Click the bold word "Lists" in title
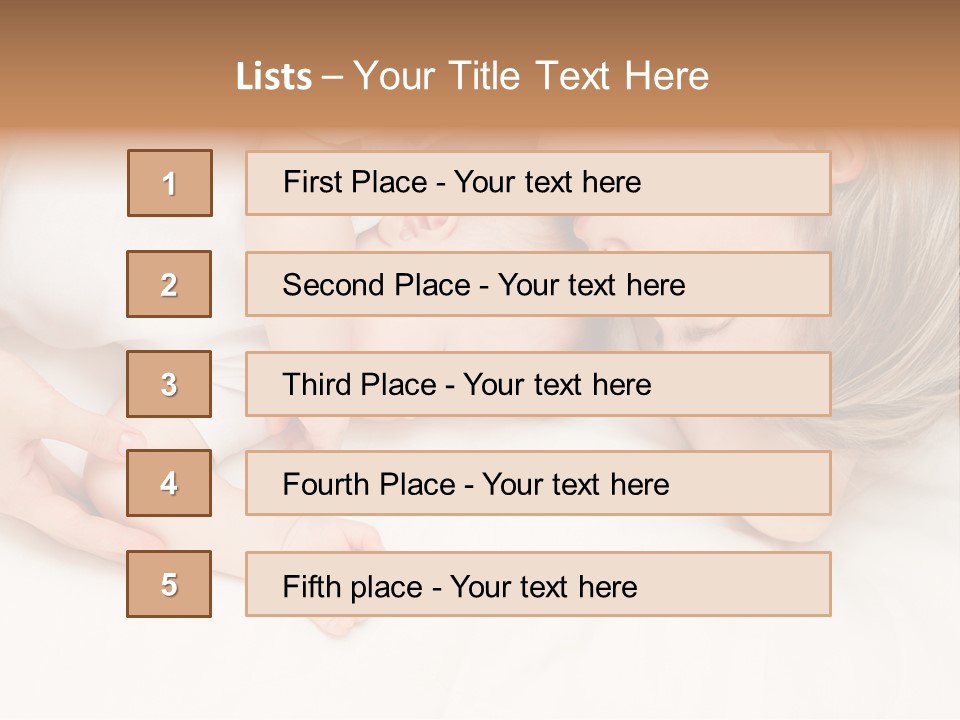The image size is (960, 720). 274,76
